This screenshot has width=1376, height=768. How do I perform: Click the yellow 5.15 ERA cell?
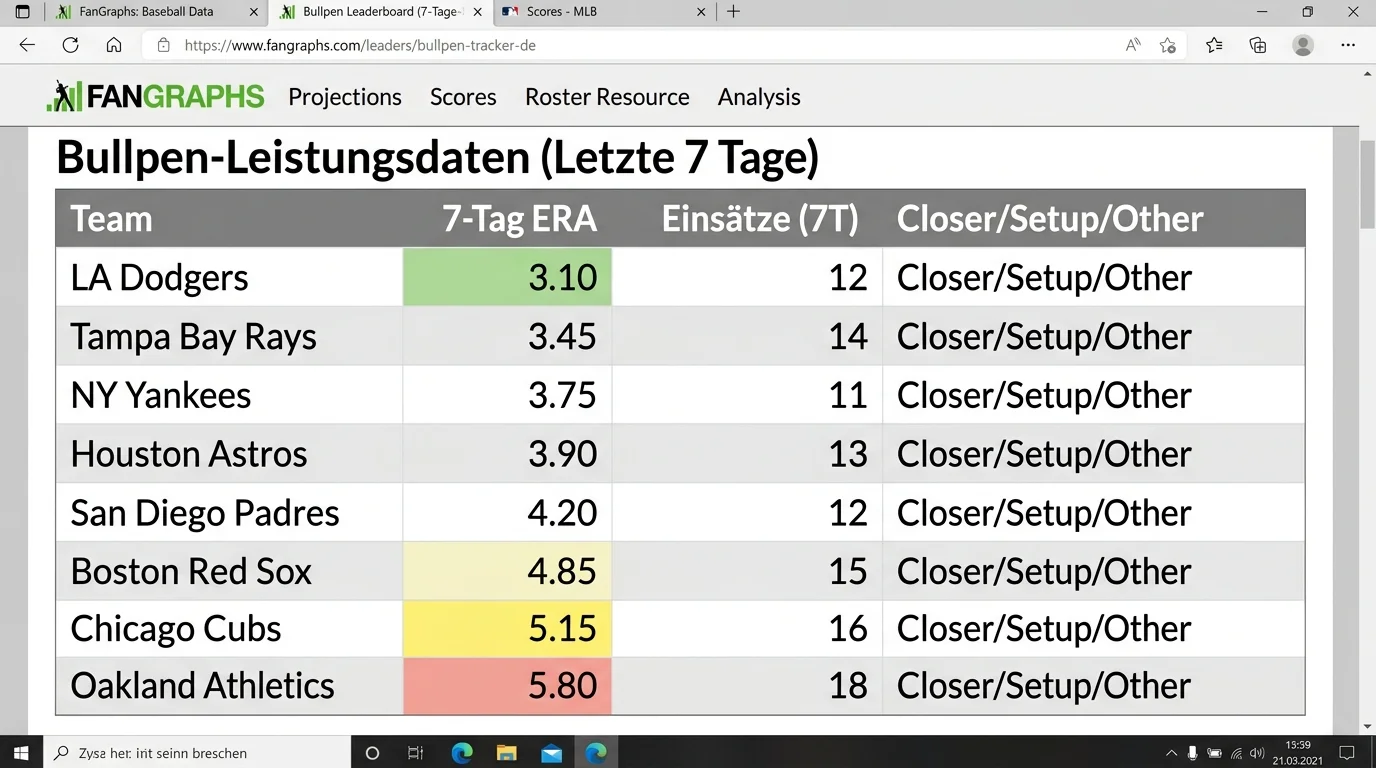pos(507,629)
